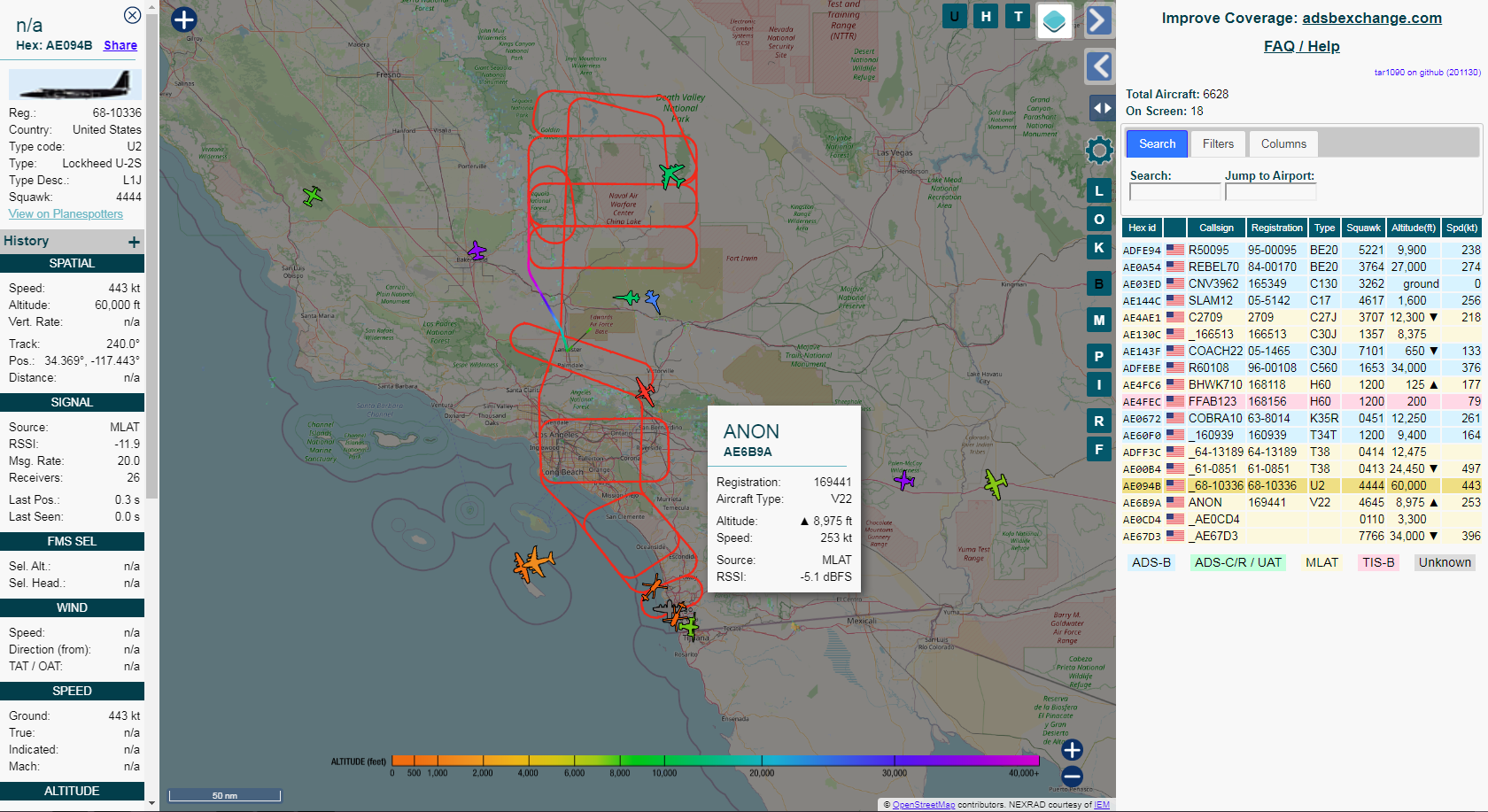Viewport: 1488px width, 812px height.
Task: Switch to the Filters tab
Action: (1218, 143)
